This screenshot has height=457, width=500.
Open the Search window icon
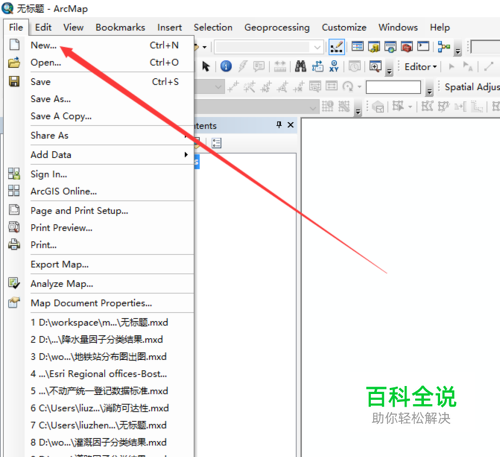pyautogui.click(x=390, y=47)
